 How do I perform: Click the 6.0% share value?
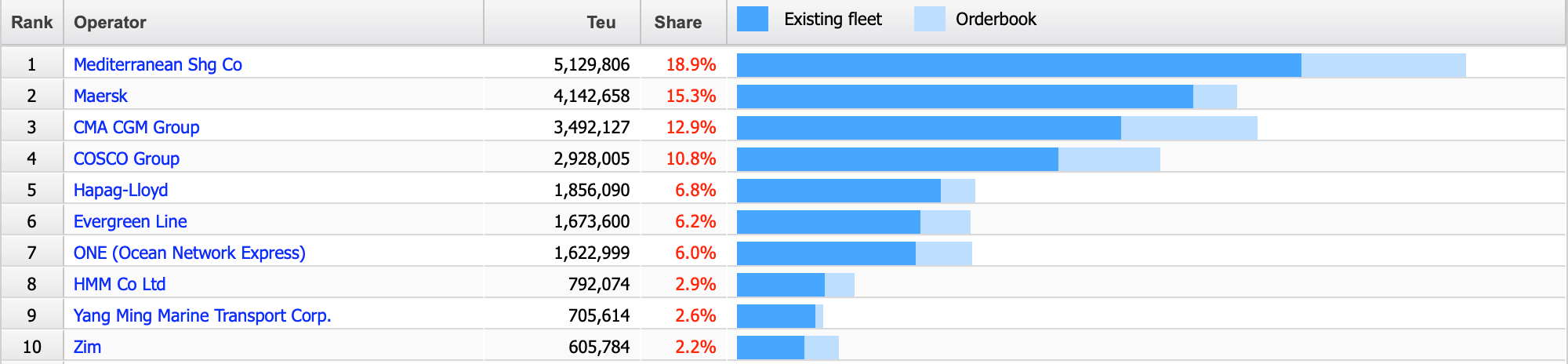pyautogui.click(x=695, y=253)
